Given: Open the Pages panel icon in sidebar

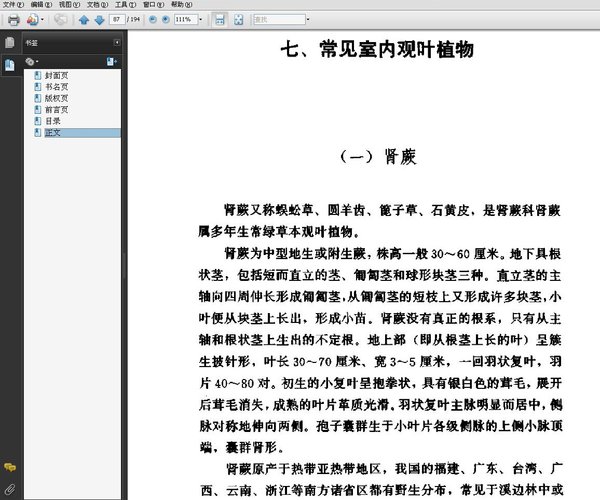Looking at the screenshot, I should pos(10,42).
